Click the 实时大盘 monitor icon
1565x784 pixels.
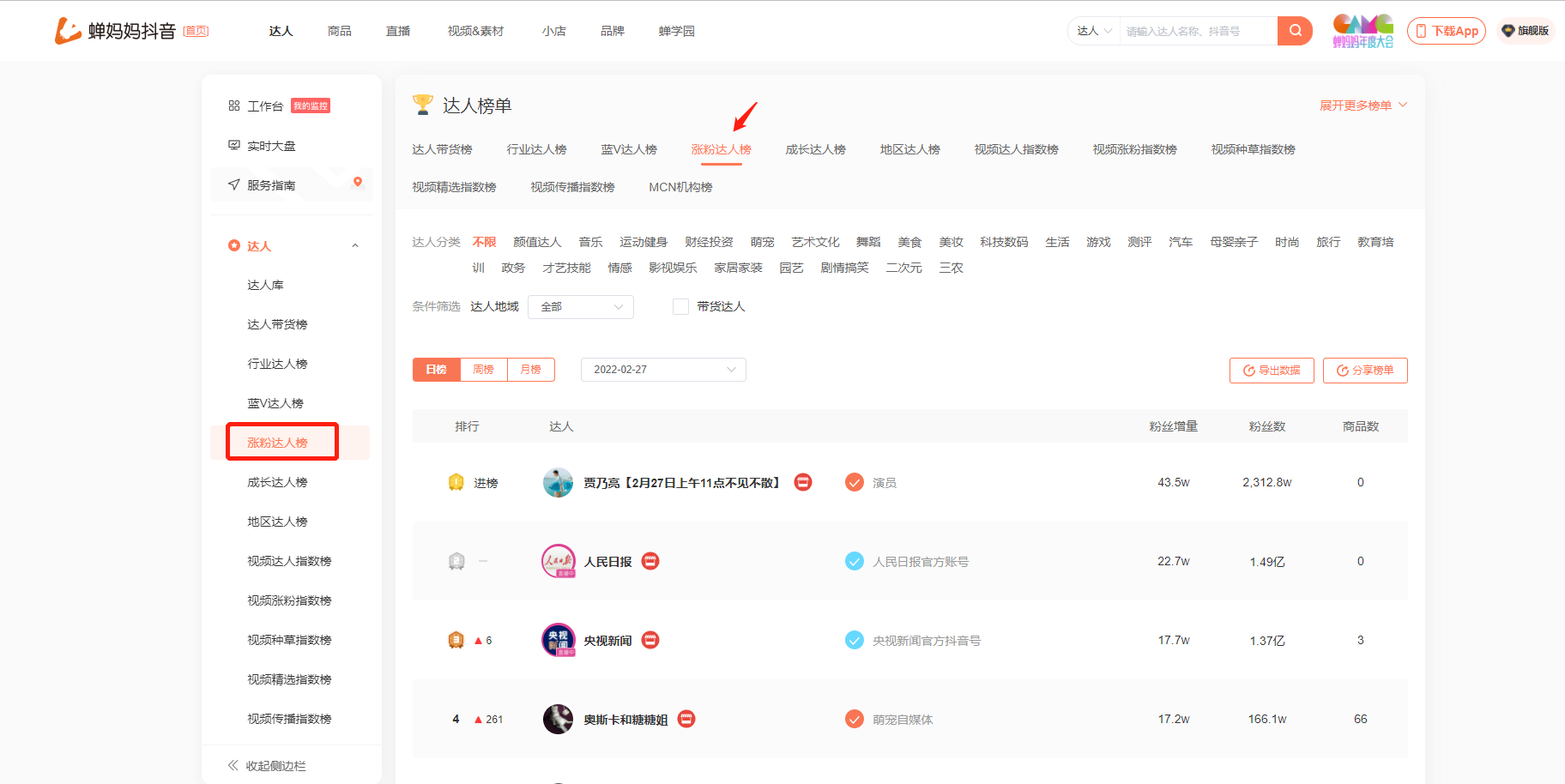point(233,145)
